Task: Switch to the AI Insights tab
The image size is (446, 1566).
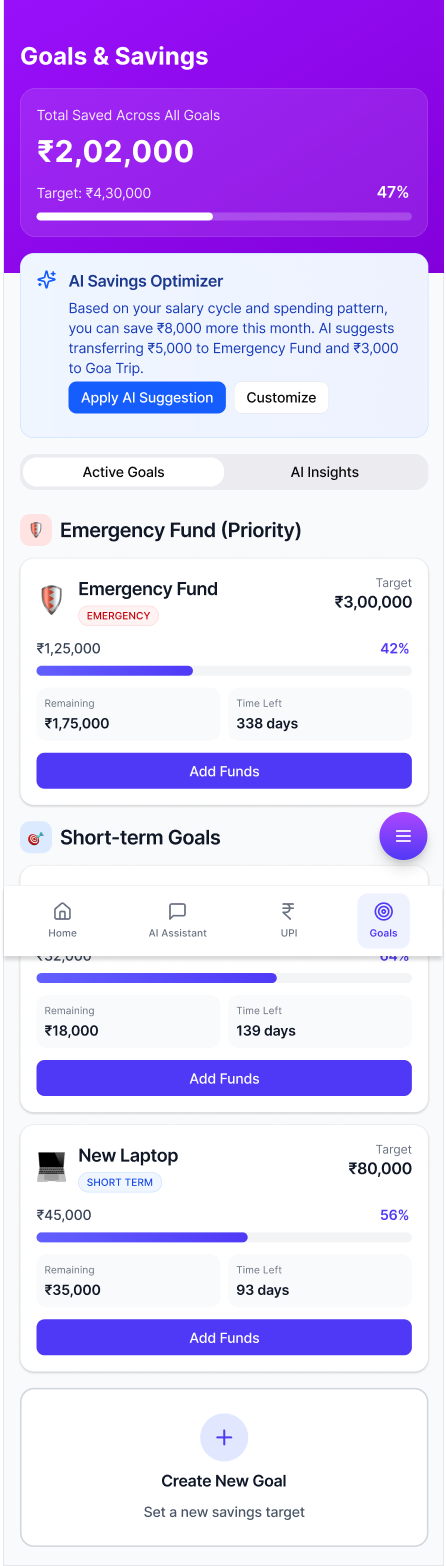Action: pos(325,472)
